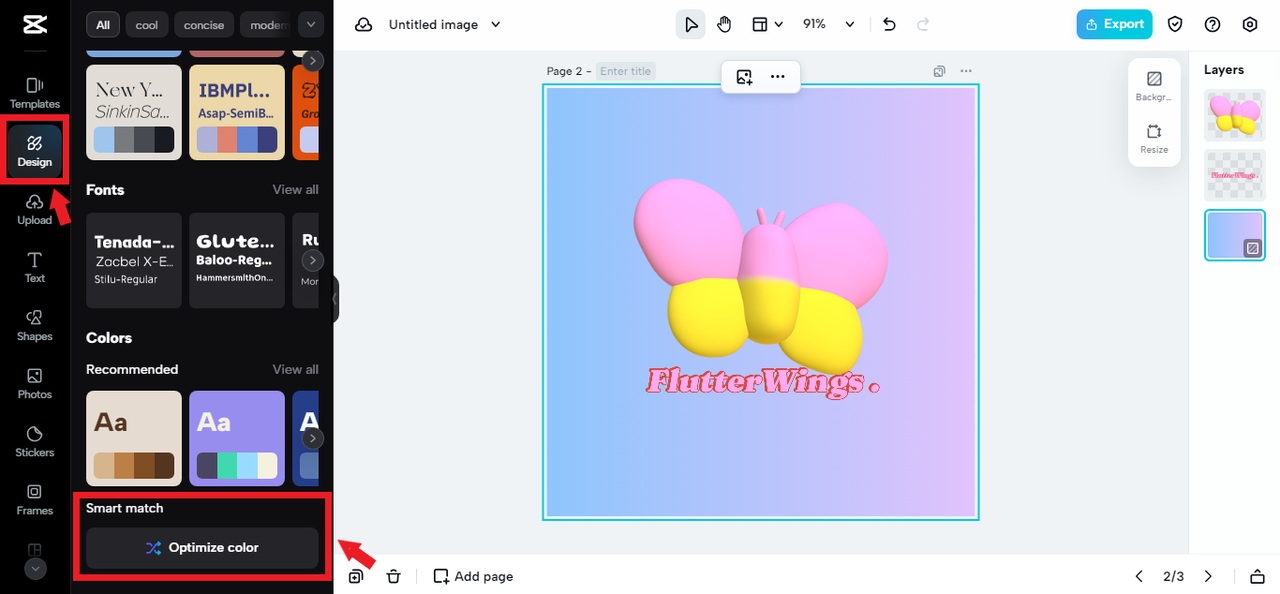Apply the purple Aa color palette

coord(237,438)
